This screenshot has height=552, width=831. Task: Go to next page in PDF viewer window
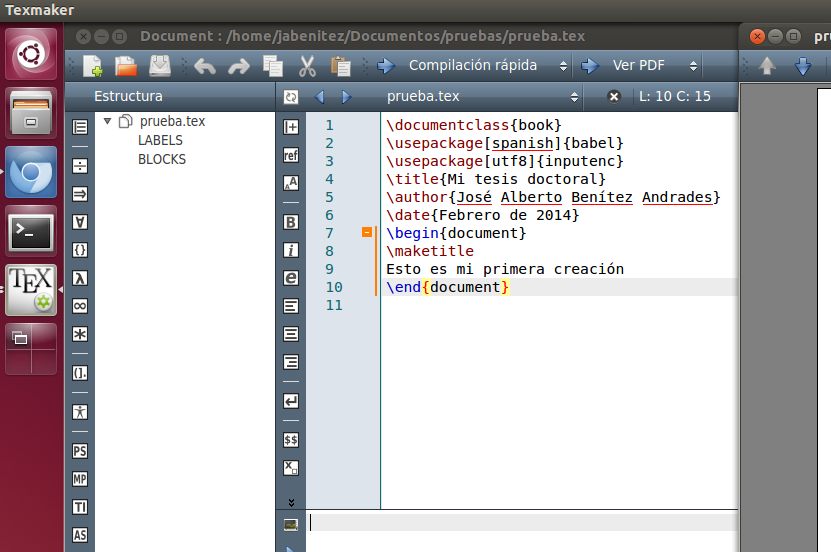click(803, 66)
